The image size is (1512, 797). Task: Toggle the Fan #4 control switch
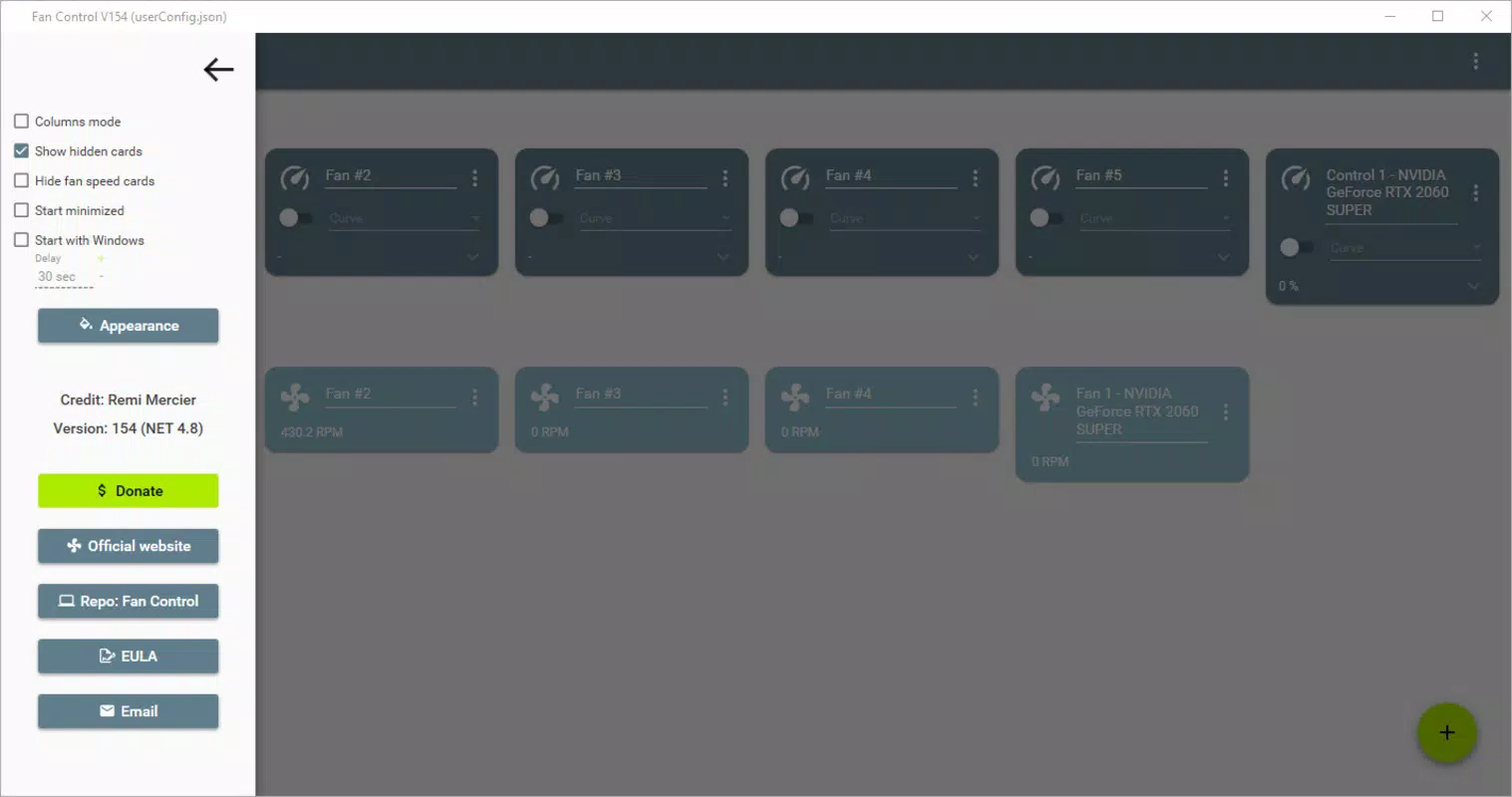(x=795, y=217)
